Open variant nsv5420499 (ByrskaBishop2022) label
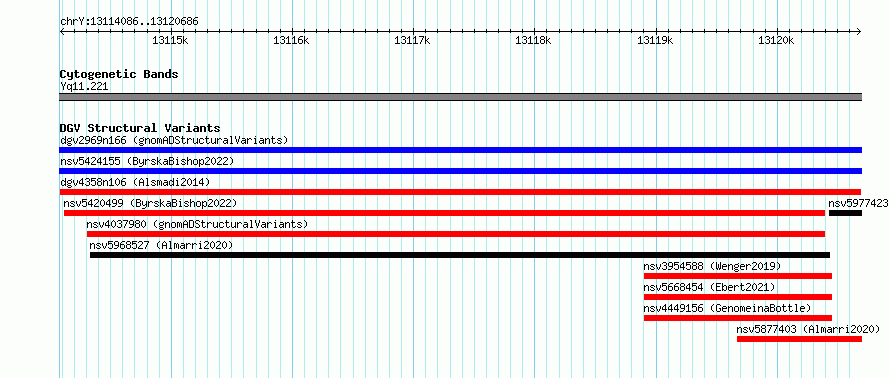Screen dimensions: 890x378 point(150,203)
